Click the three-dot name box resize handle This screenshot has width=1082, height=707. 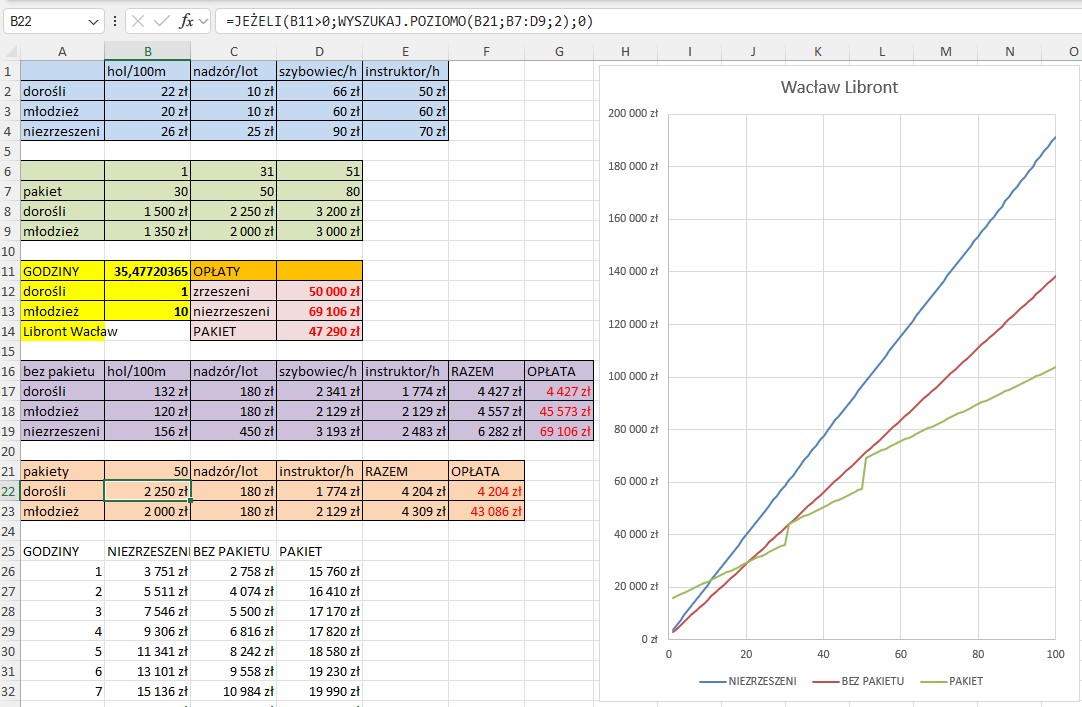pos(115,21)
